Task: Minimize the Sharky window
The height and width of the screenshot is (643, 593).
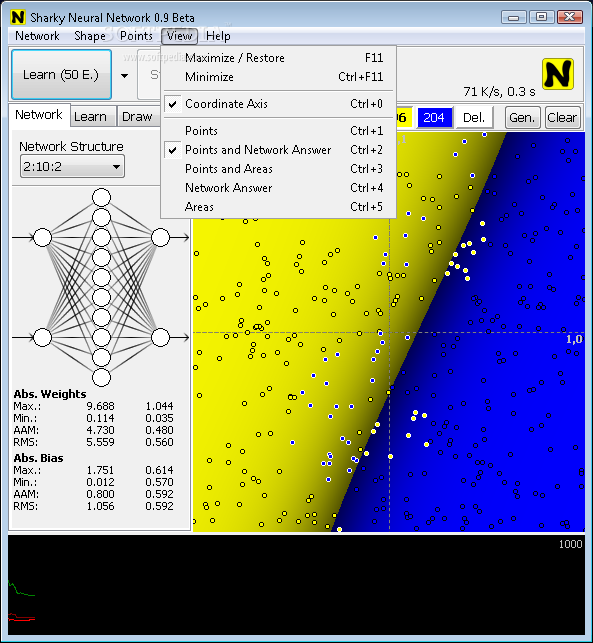Action: (x=513, y=17)
